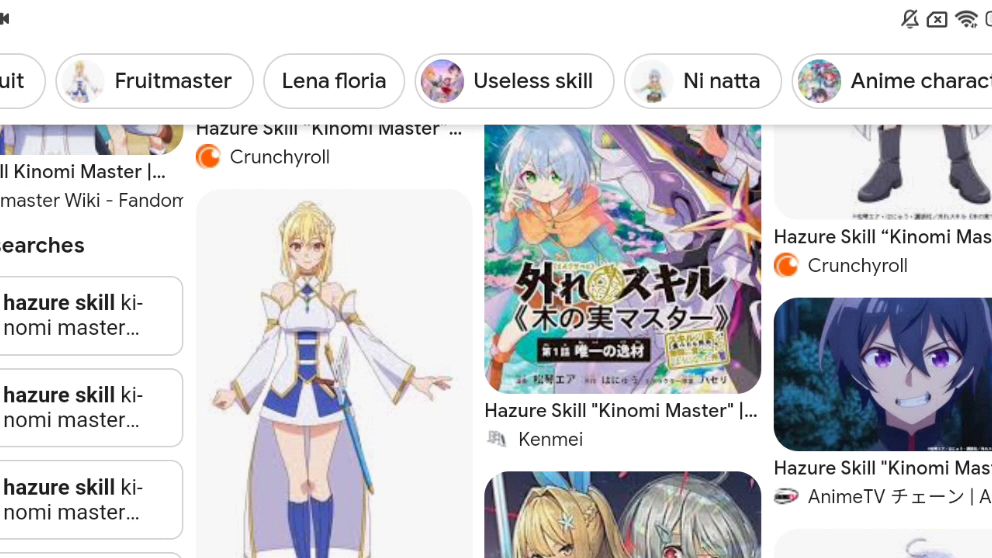Click the Crunchyroll logo under first result
The image size is (992, 558).
(208, 156)
